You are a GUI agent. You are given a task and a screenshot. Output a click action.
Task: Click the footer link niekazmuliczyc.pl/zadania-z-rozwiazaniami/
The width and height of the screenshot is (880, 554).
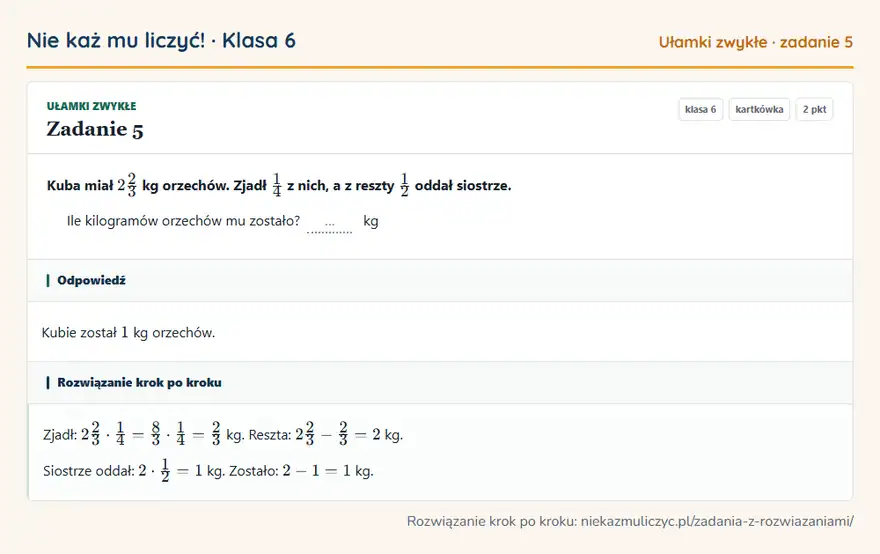pos(717,521)
